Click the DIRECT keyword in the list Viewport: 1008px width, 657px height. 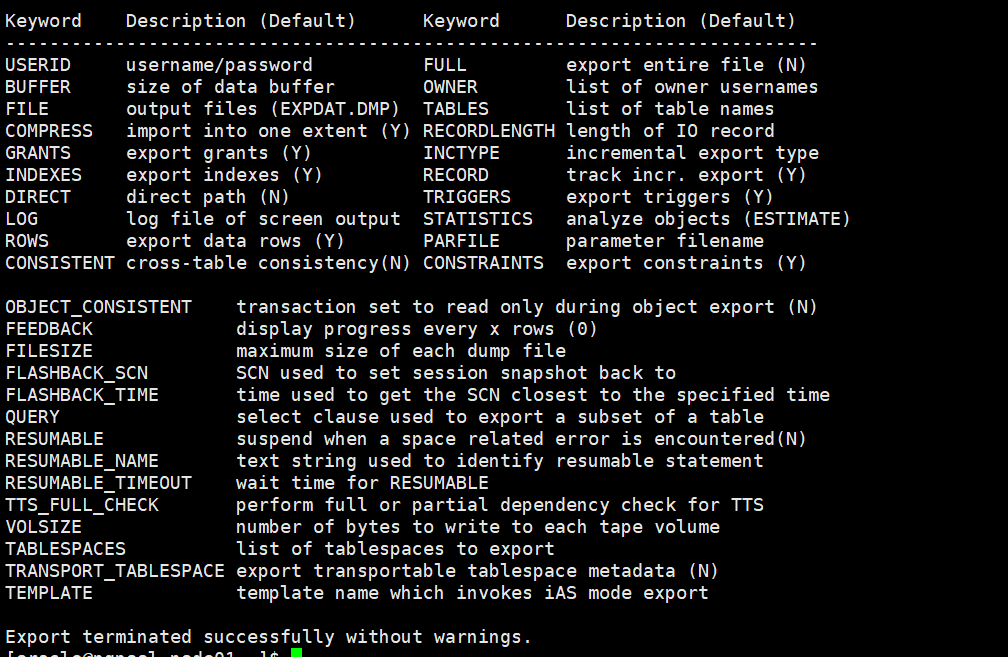[38, 197]
